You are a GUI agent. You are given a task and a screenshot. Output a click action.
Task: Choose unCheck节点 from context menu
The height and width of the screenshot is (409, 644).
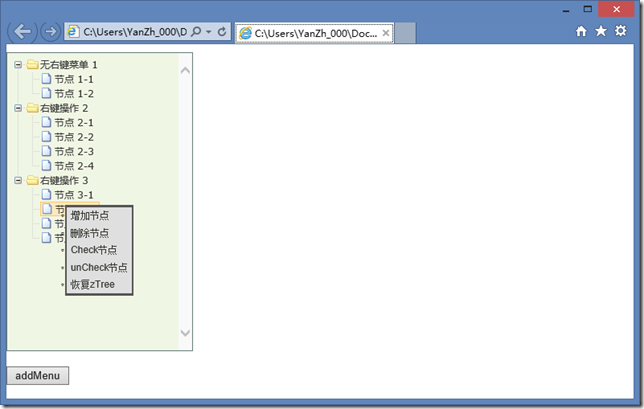(99, 267)
